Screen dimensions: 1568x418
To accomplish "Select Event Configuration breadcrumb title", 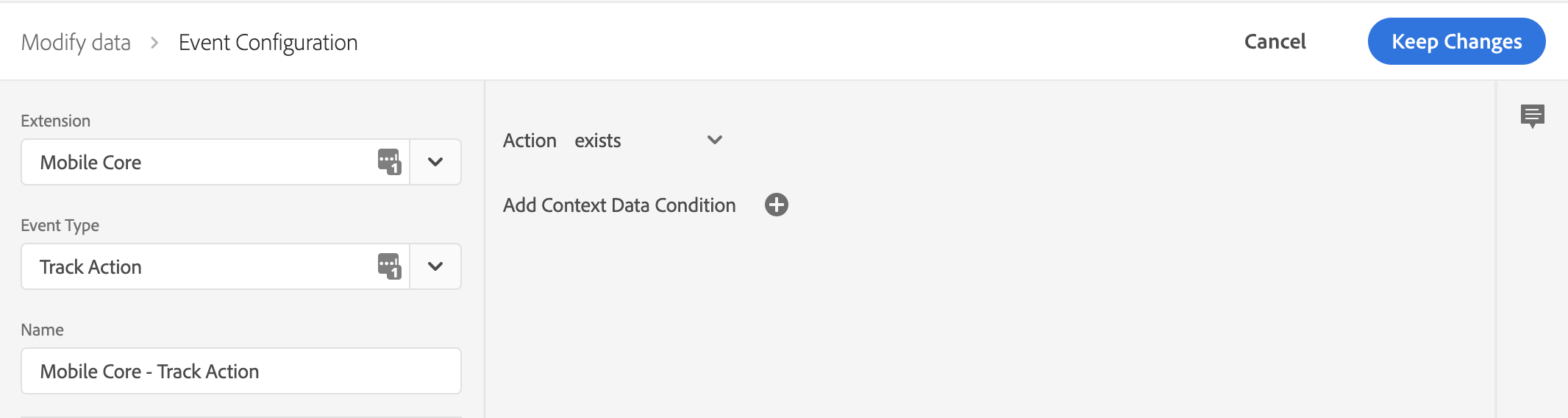I will point(268,43).
